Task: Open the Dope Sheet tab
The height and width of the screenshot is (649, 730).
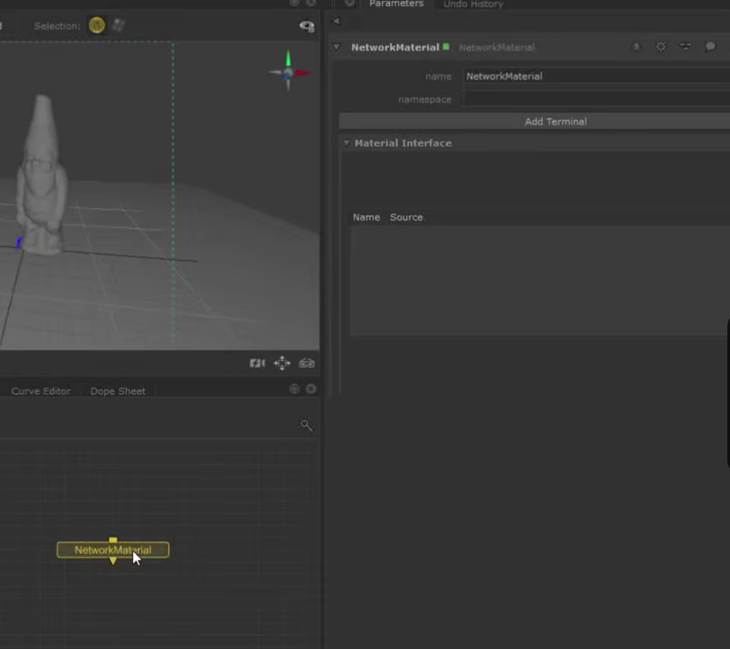Action: coord(117,391)
